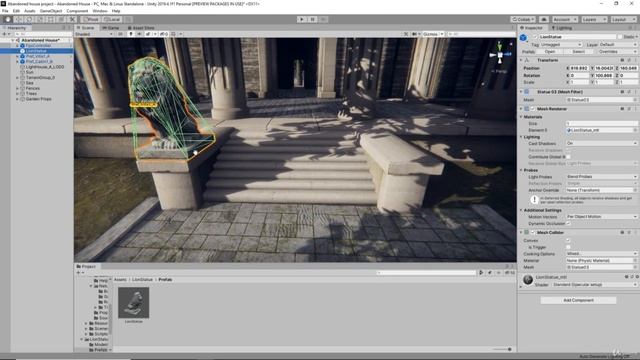Image resolution: width=640 pixels, height=360 pixels.
Task: Open the cloud Services icon
Action: pyautogui.click(x=544, y=19)
